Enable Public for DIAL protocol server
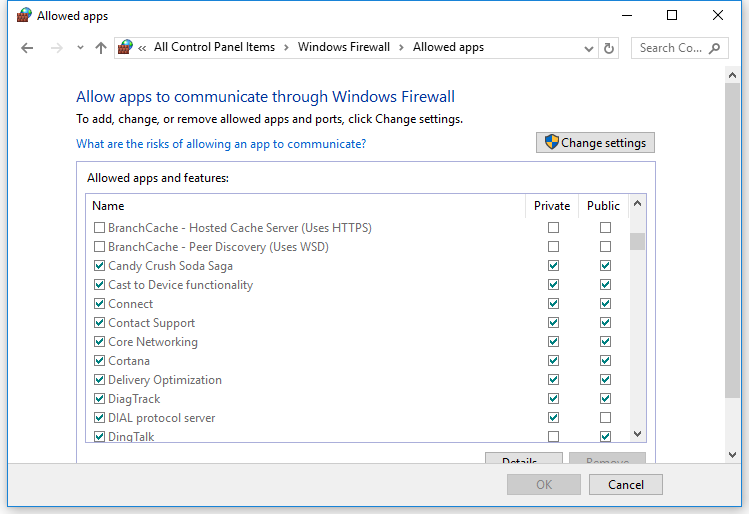The image size is (749, 514). pyautogui.click(x=605, y=418)
